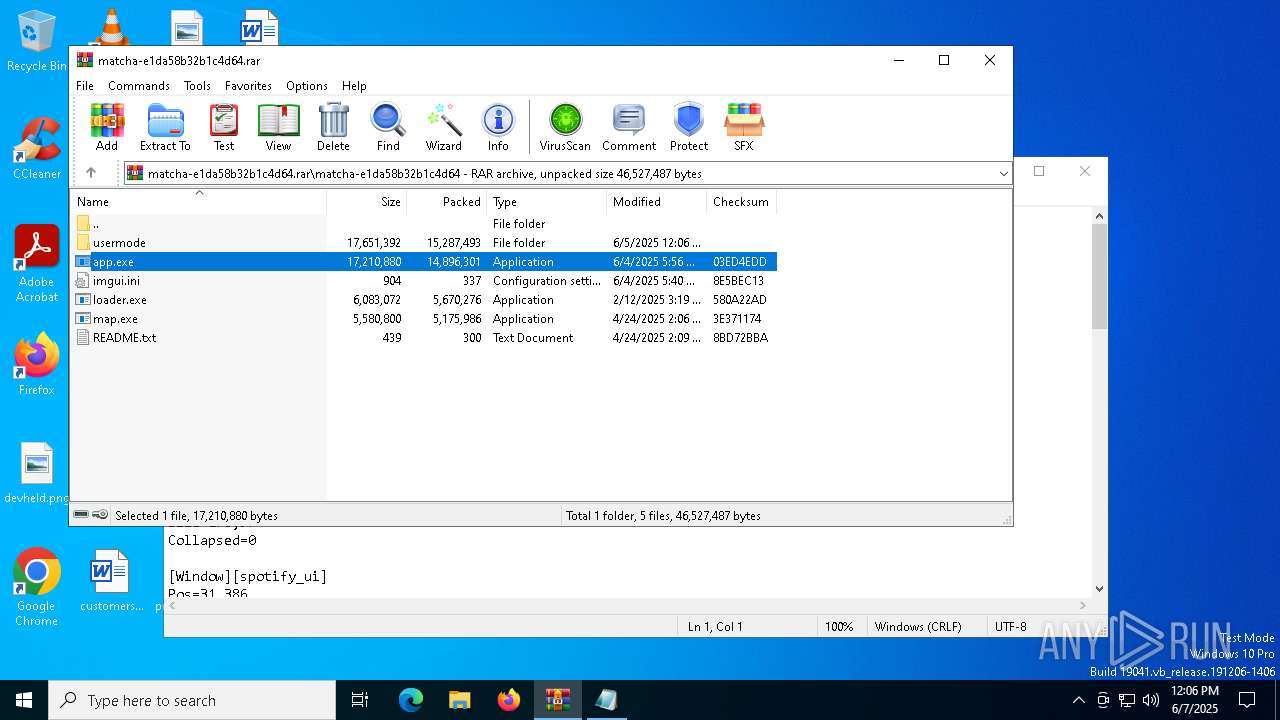Click Notepad vertical scrollbar up arrow
Image resolution: width=1280 pixels, height=720 pixels.
tap(1099, 216)
